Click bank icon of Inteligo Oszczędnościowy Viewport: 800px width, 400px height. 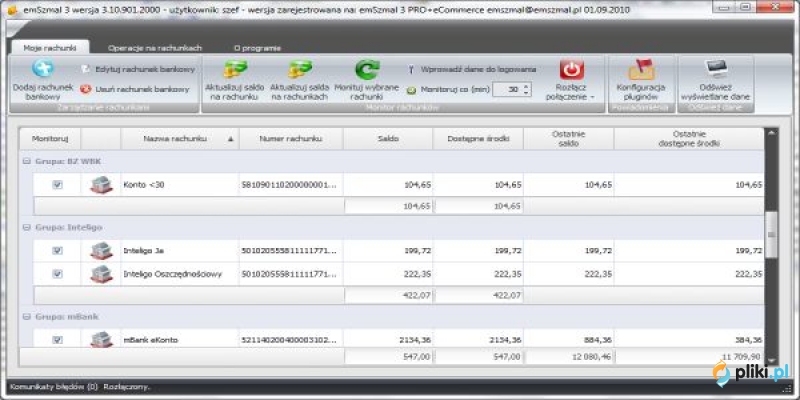pos(101,274)
